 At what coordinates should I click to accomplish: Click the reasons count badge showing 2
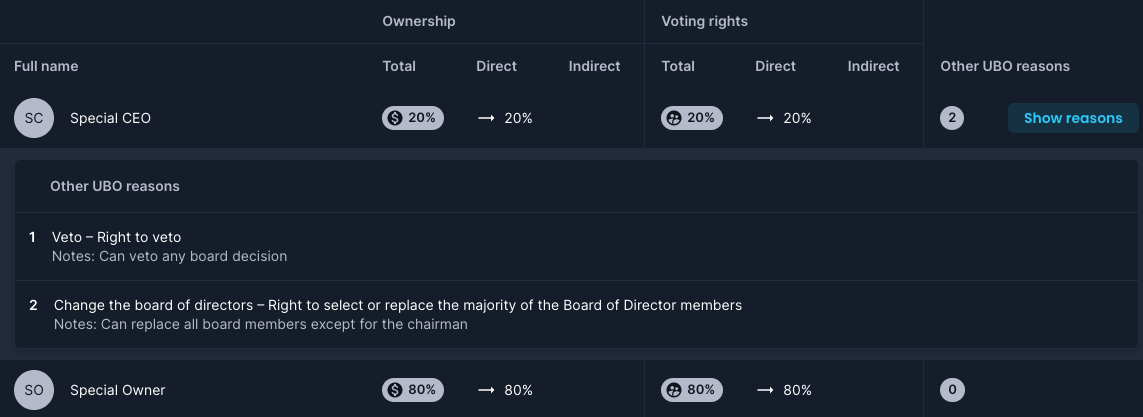pos(952,118)
